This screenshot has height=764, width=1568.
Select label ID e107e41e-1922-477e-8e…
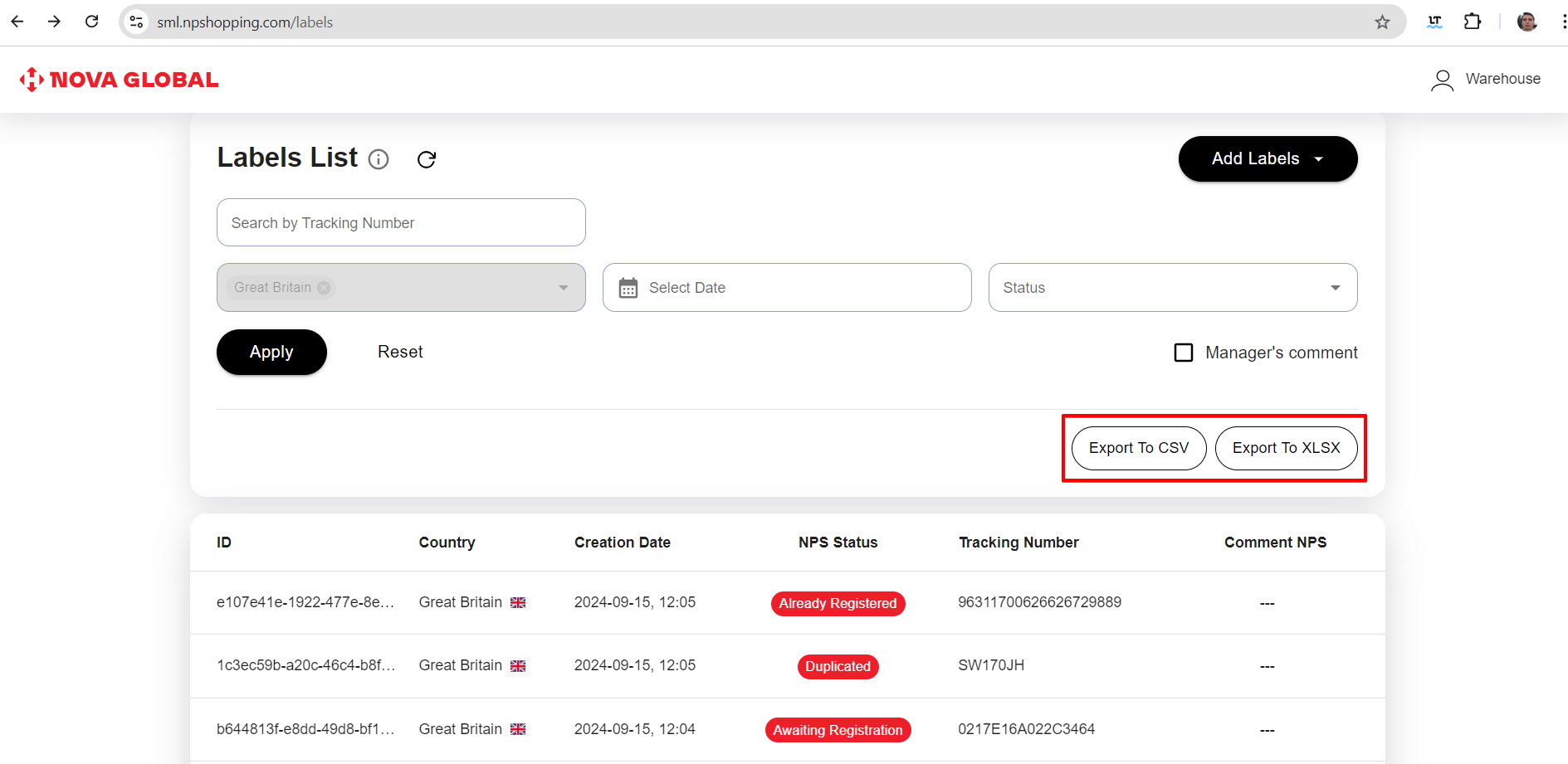pos(305,602)
